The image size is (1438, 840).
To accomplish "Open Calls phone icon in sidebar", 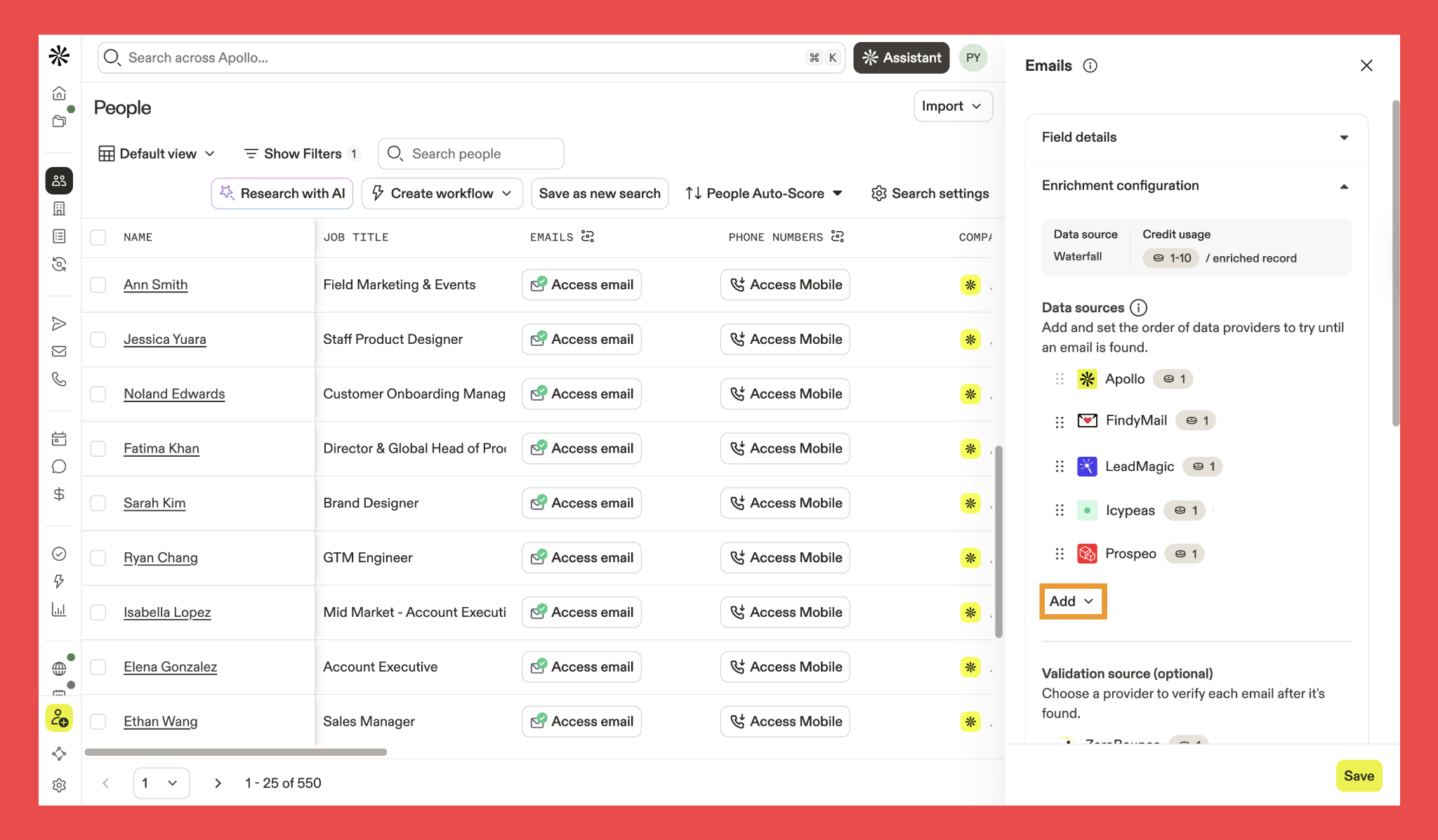I will tap(59, 379).
